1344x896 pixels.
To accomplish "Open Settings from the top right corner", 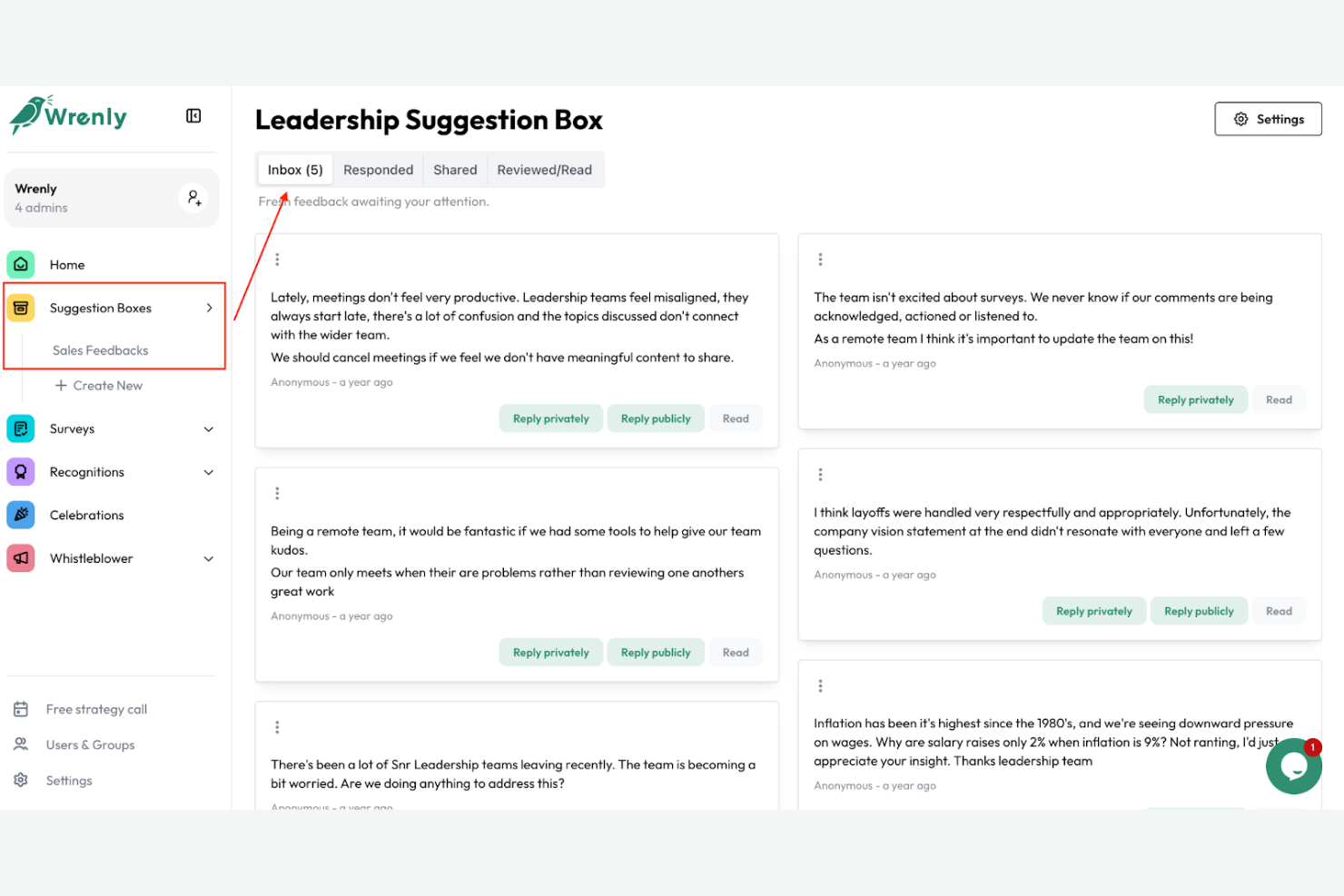I will click(x=1268, y=119).
